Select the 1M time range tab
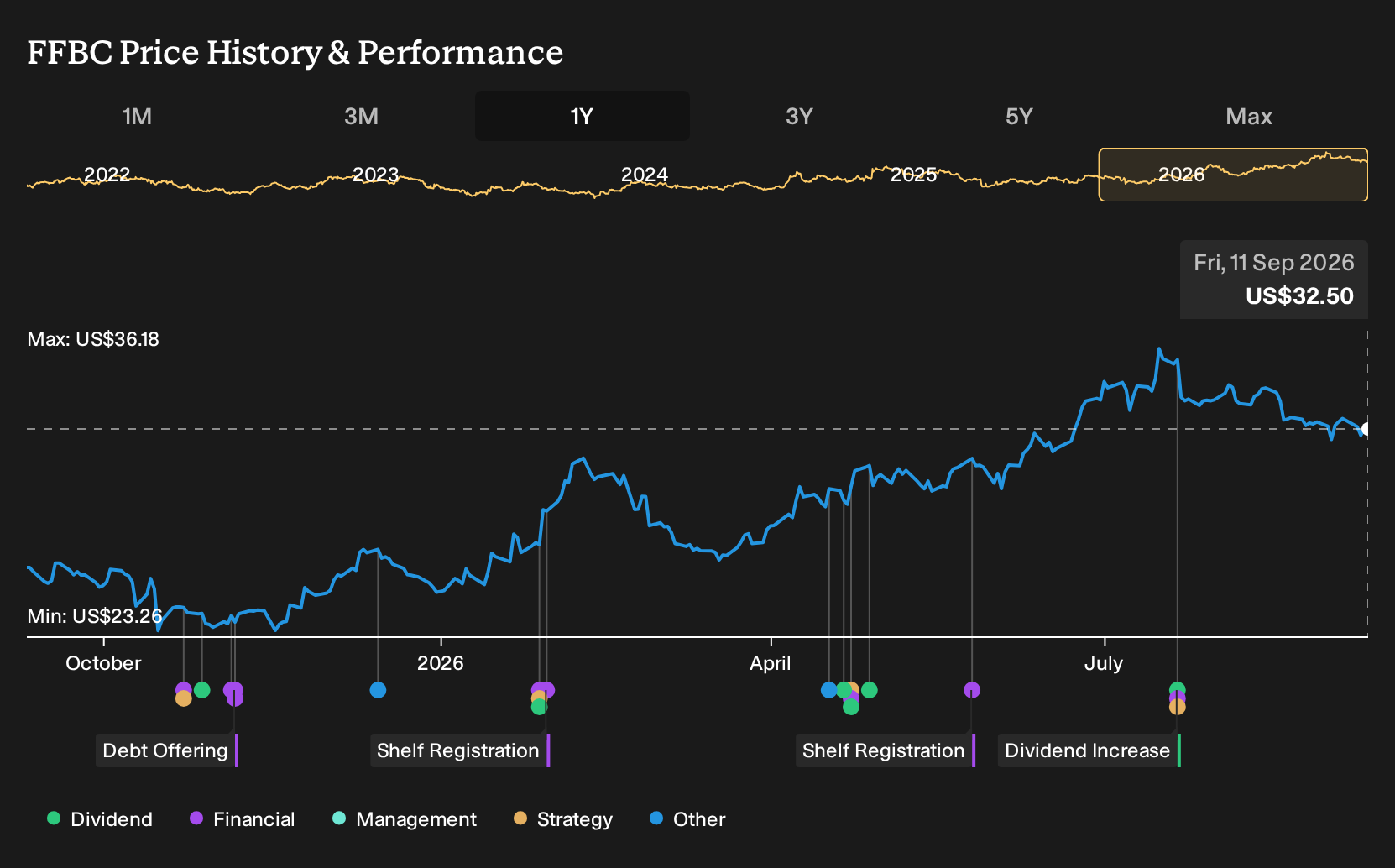 (x=137, y=116)
